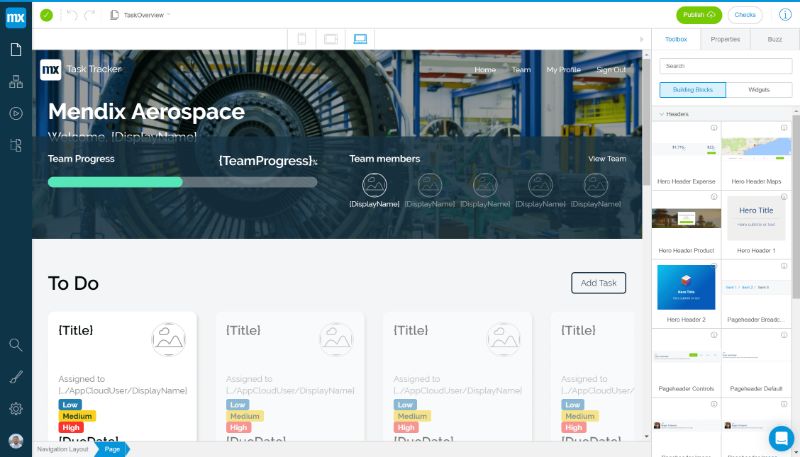Viewport: 800px width, 457px height.
Task: Switch to the Toolbox tab
Action: coord(676,39)
